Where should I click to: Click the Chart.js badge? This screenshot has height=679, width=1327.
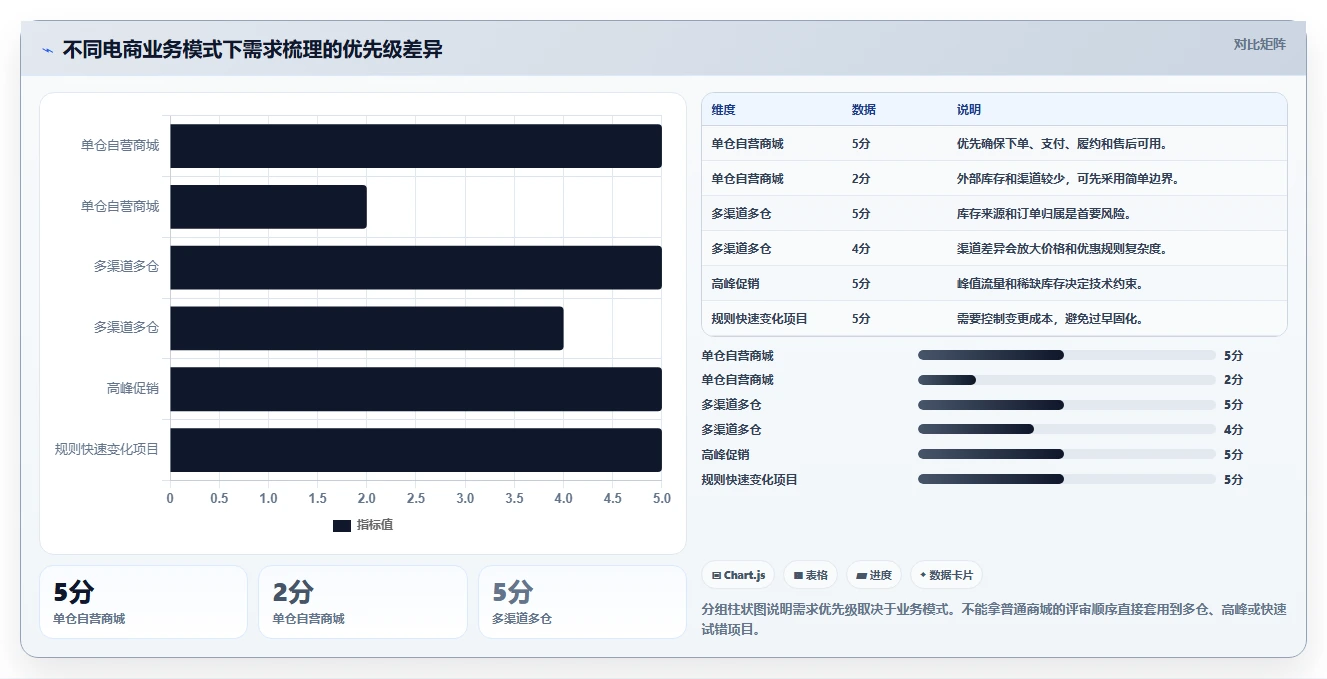click(x=739, y=575)
